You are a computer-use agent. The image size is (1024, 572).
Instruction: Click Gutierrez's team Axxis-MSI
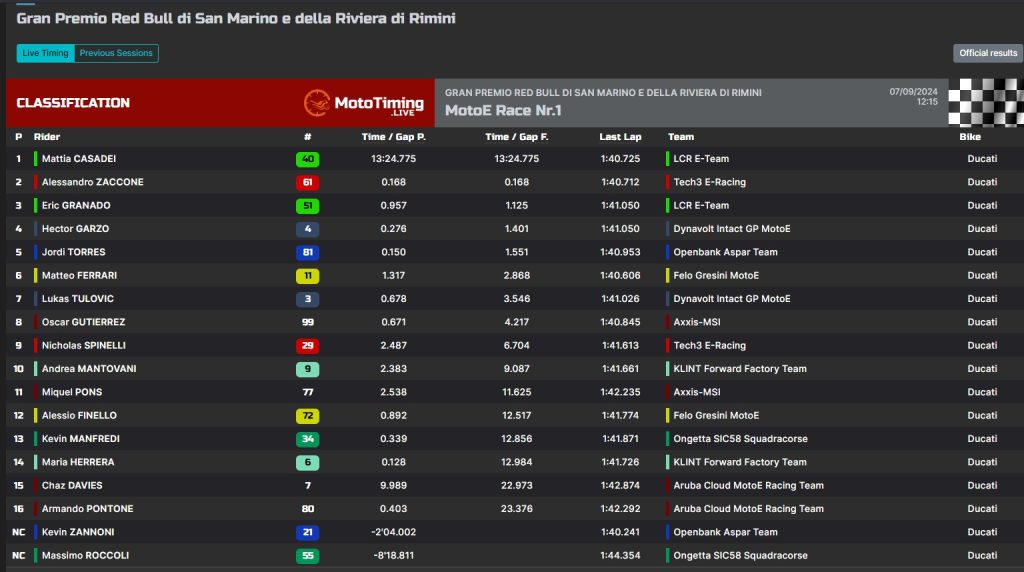point(697,322)
